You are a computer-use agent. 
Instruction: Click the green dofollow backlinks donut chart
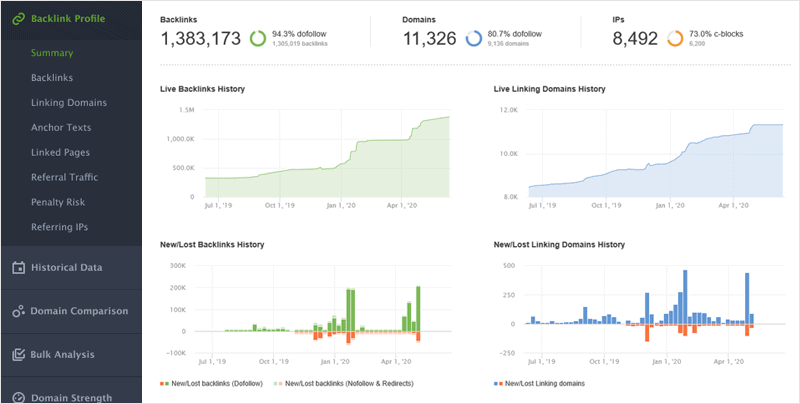258,38
